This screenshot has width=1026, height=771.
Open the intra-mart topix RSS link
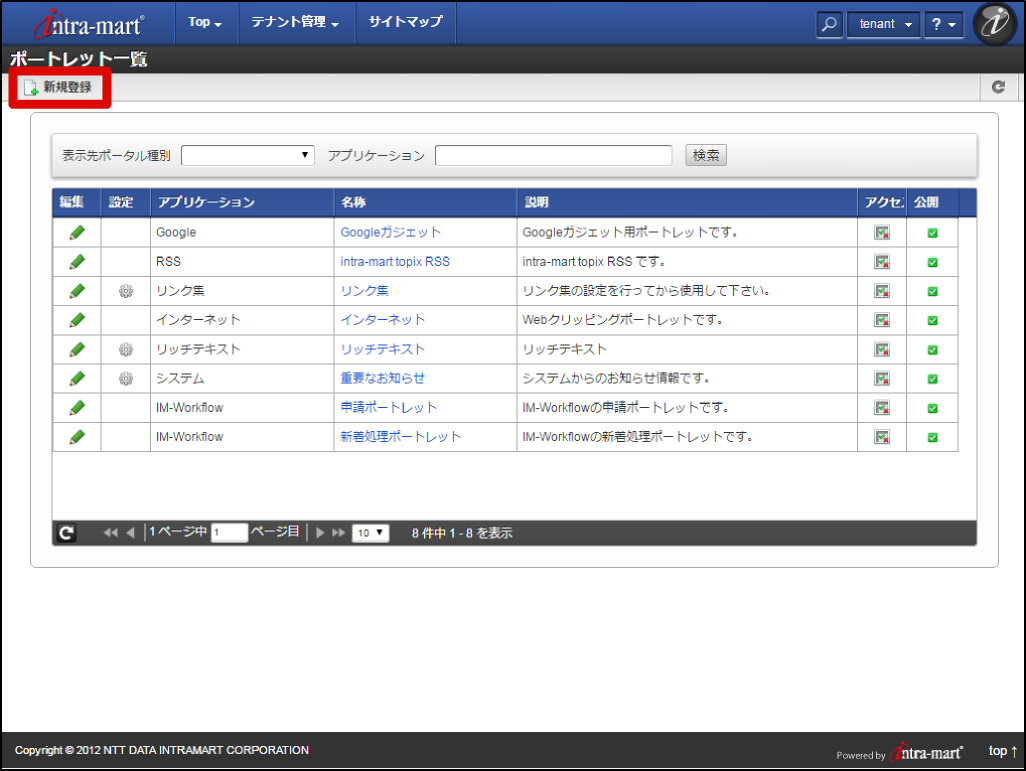394,262
